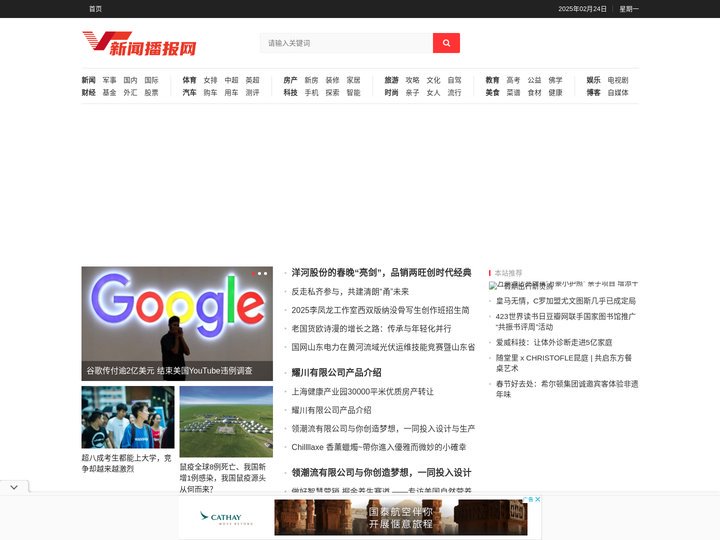Open the 新闻 category
This screenshot has width=720, height=540.
pyautogui.click(x=89, y=80)
